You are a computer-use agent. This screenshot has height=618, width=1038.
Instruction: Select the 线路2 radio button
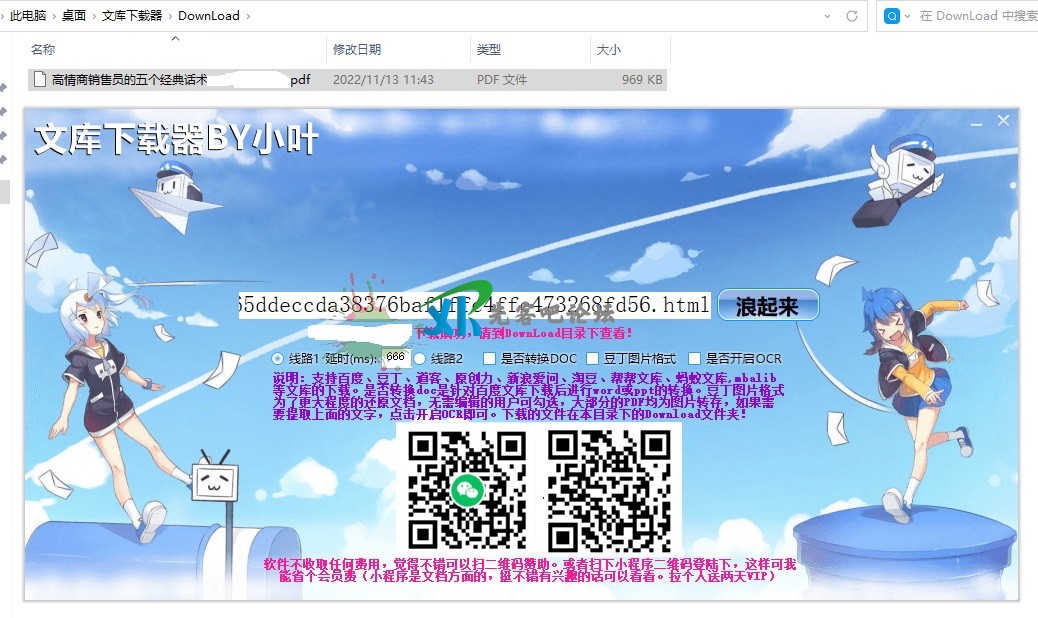[x=420, y=358]
